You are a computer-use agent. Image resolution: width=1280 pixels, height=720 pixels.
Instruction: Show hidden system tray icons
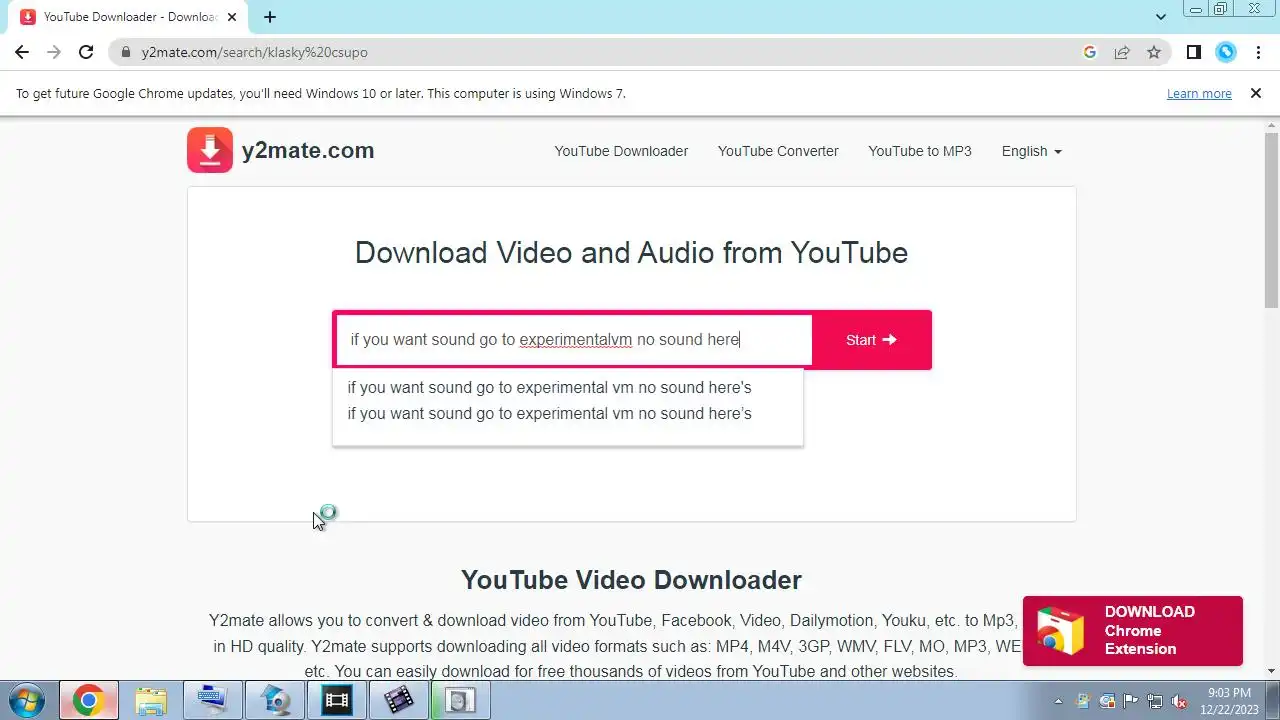1059,701
